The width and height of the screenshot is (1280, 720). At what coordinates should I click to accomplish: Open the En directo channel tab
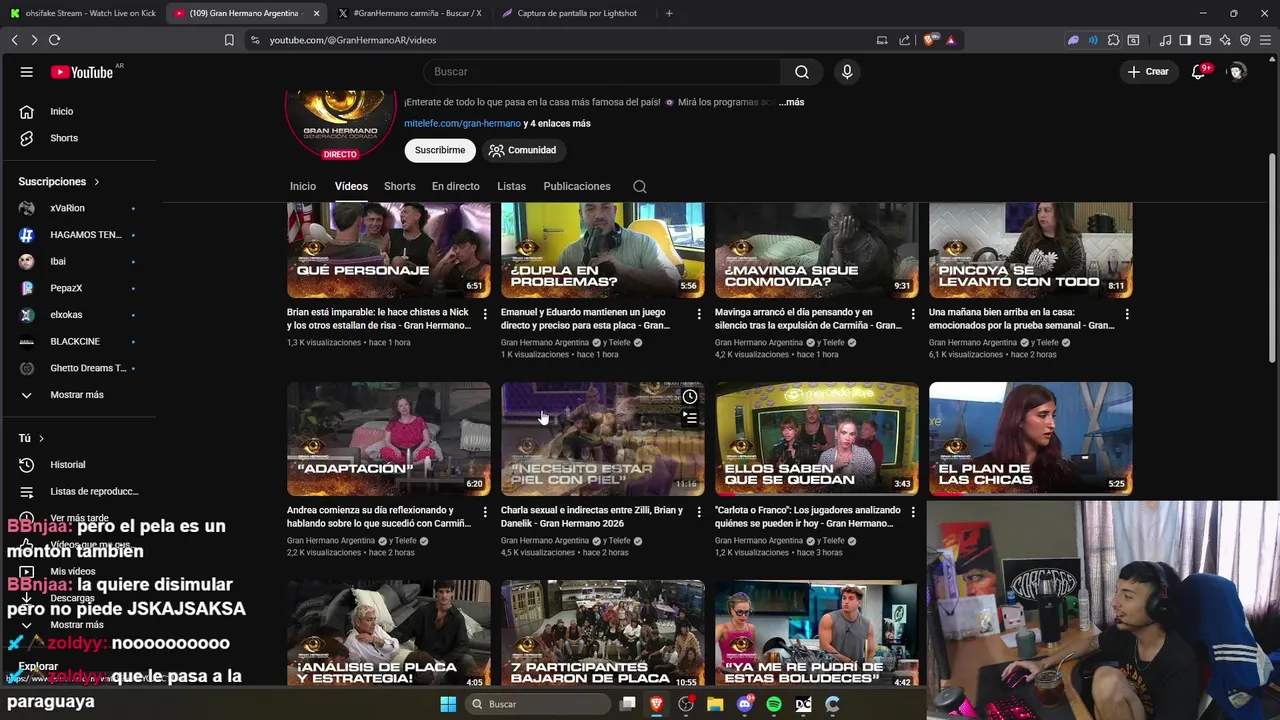[455, 187]
